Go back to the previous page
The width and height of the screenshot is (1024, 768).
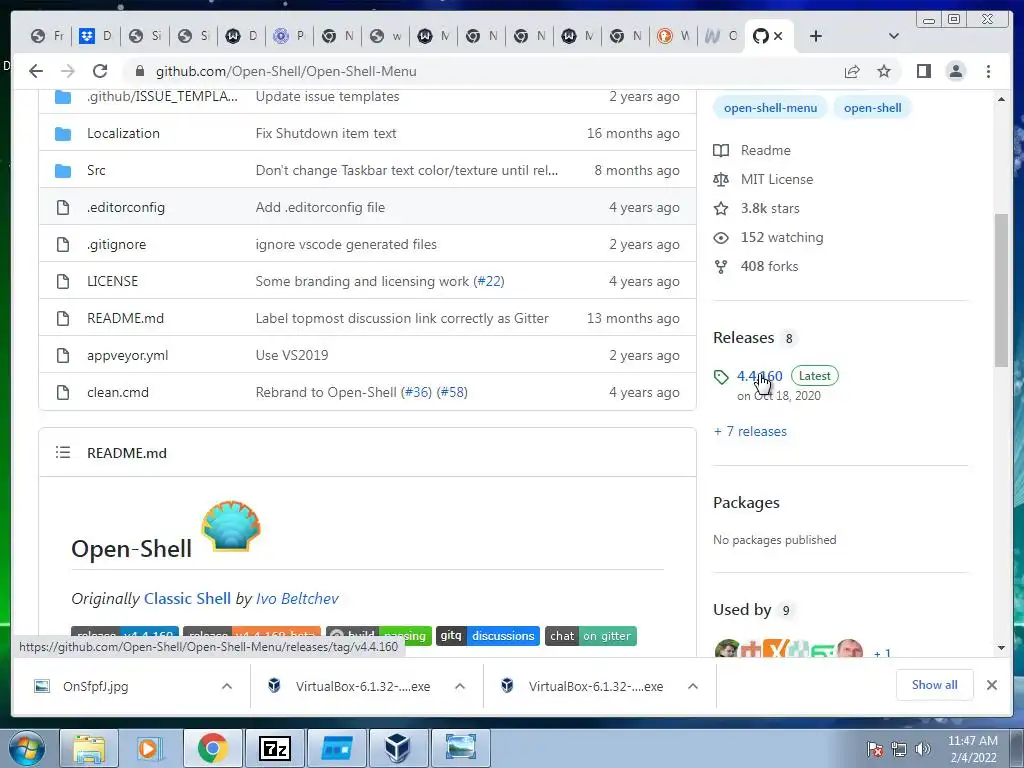coord(36,71)
